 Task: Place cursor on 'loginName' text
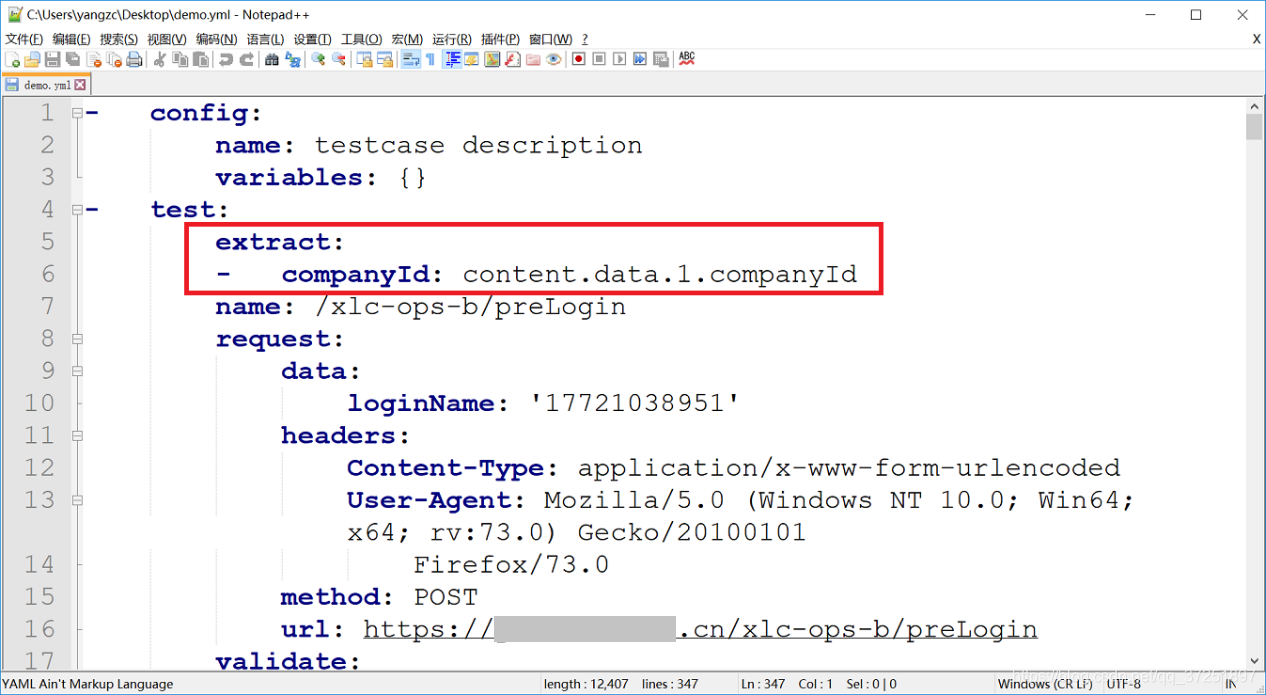(421, 403)
